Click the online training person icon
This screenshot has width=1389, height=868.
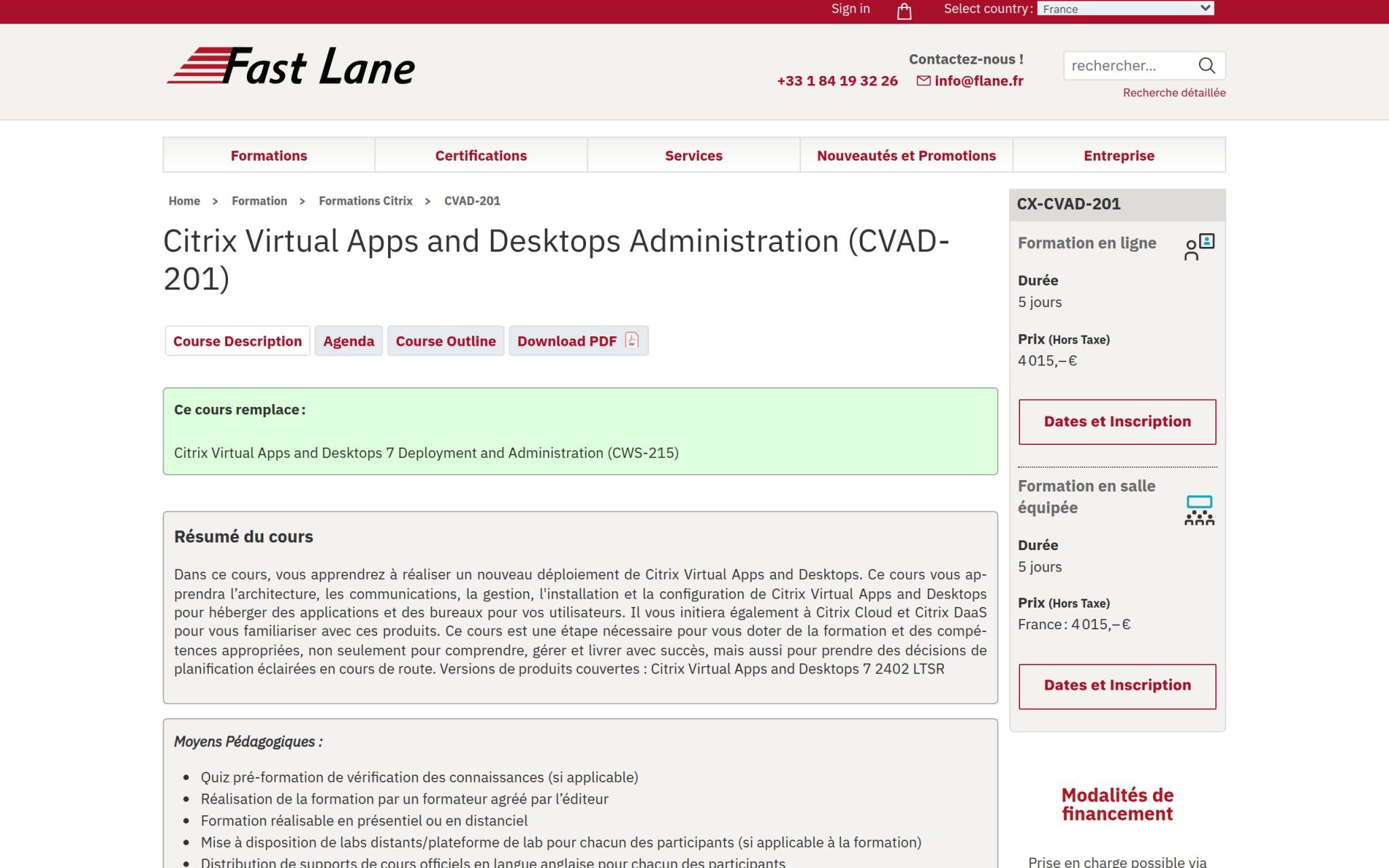(x=1199, y=247)
